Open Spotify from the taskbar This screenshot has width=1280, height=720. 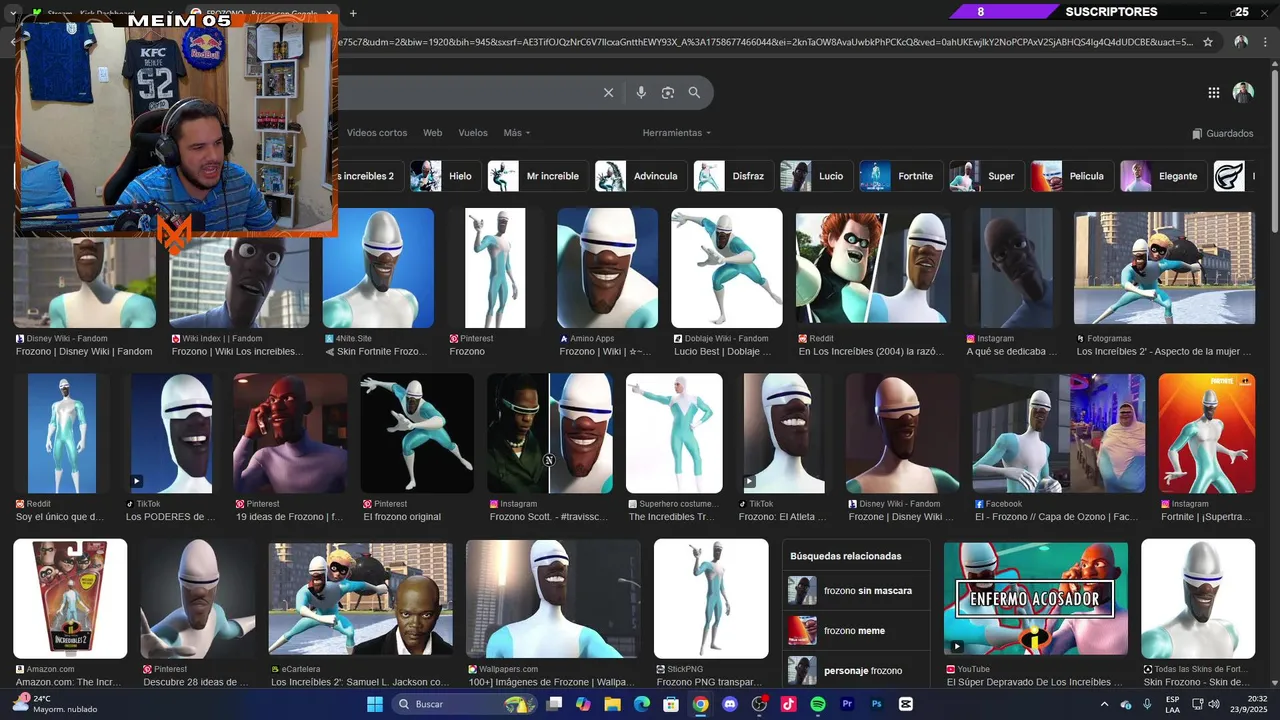pos(818,704)
